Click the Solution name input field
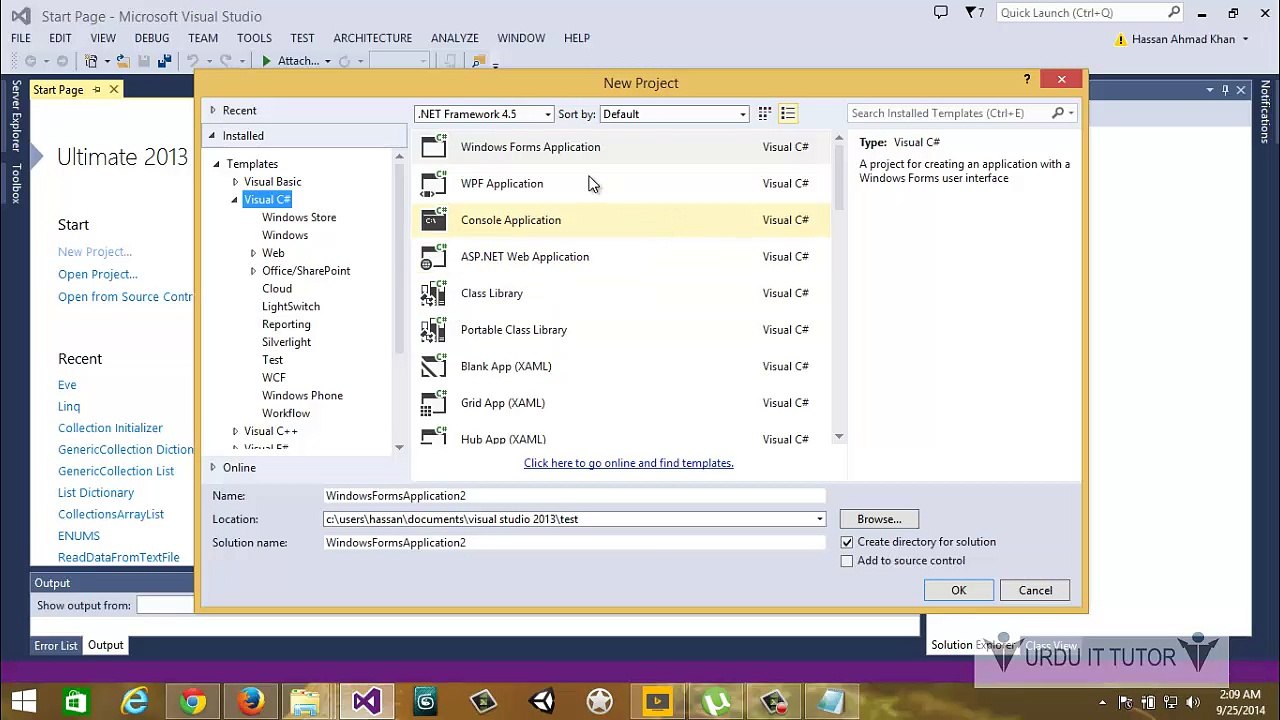This screenshot has height=720, width=1280. pyautogui.click(x=575, y=543)
